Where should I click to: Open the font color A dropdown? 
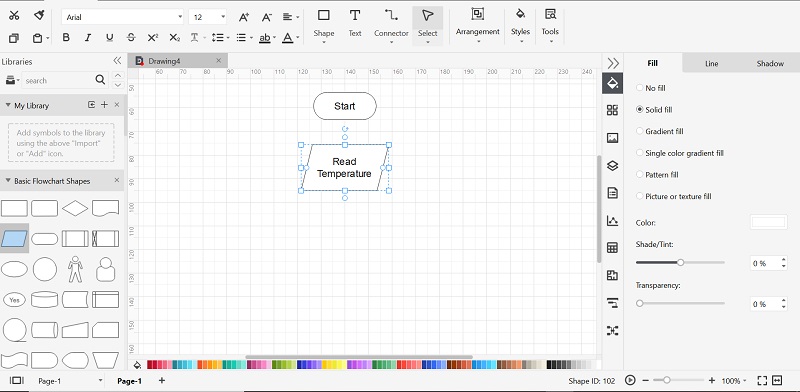click(x=290, y=37)
